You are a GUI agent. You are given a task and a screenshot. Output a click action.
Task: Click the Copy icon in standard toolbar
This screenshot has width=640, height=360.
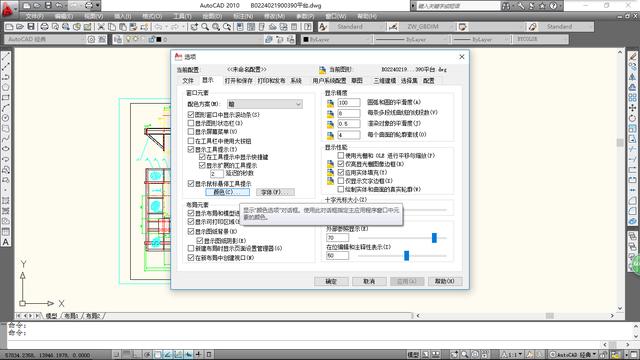[111, 27]
